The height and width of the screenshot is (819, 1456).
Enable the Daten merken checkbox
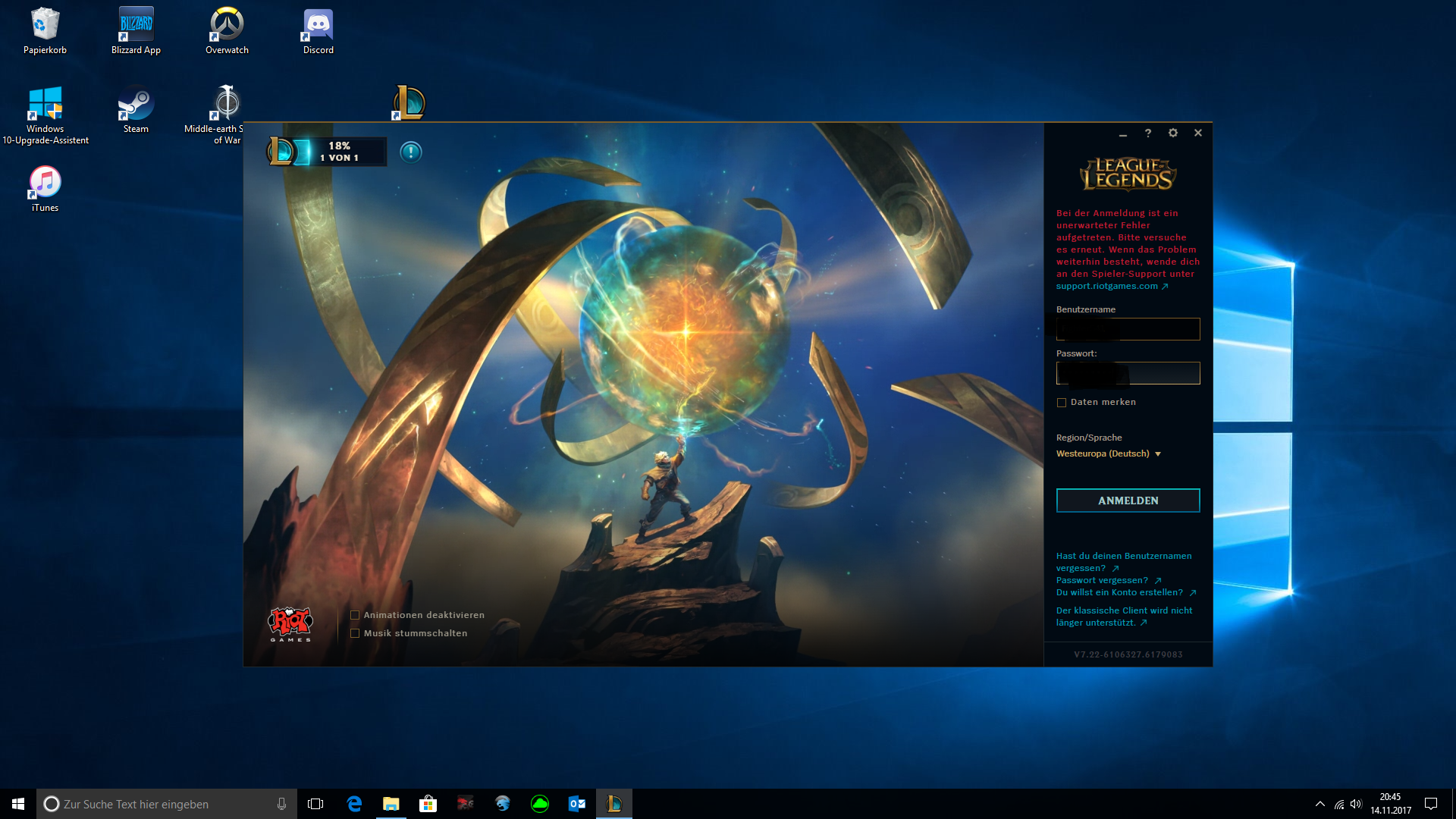pyautogui.click(x=1062, y=403)
